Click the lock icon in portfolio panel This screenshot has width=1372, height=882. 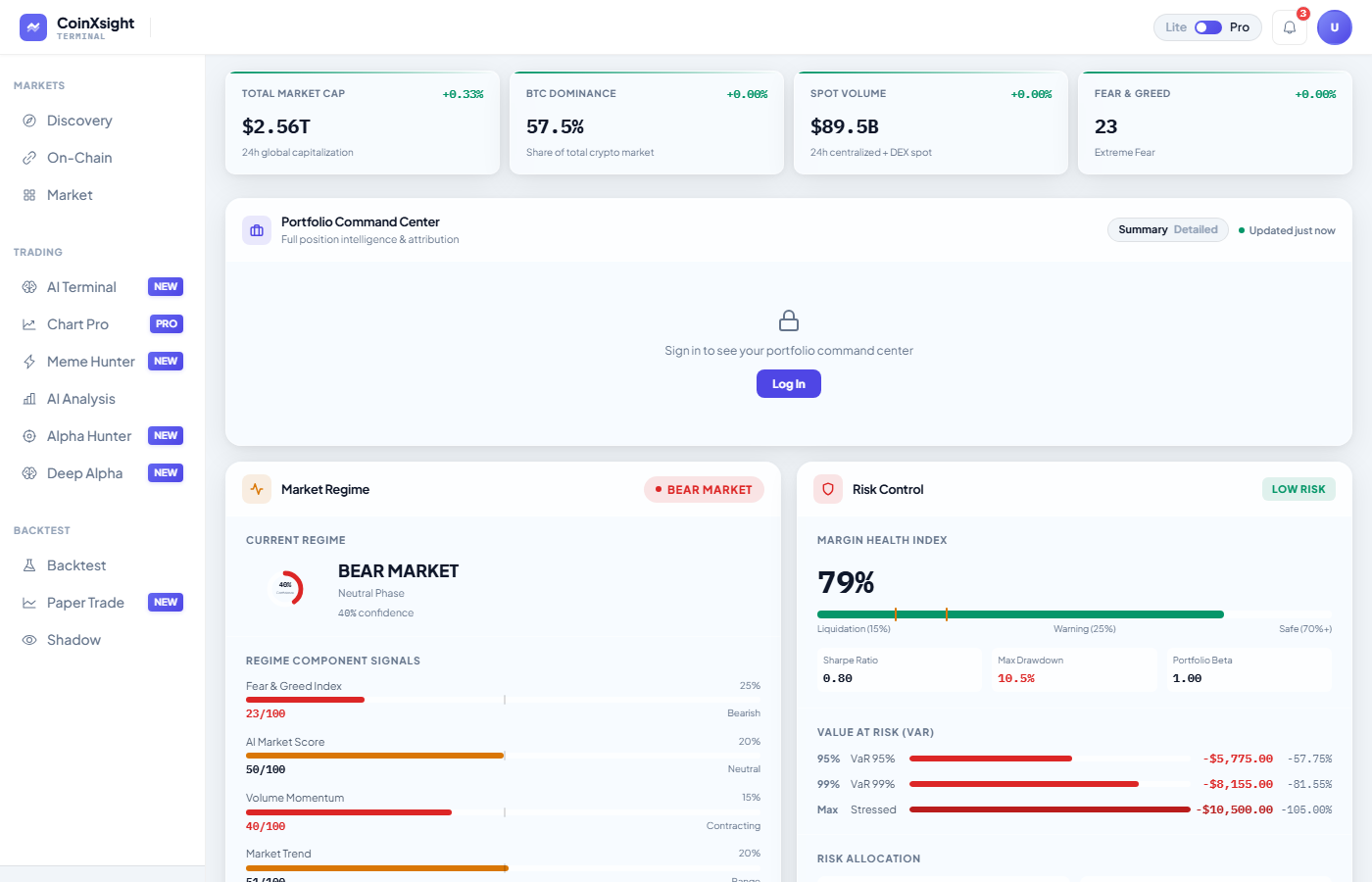(x=789, y=320)
